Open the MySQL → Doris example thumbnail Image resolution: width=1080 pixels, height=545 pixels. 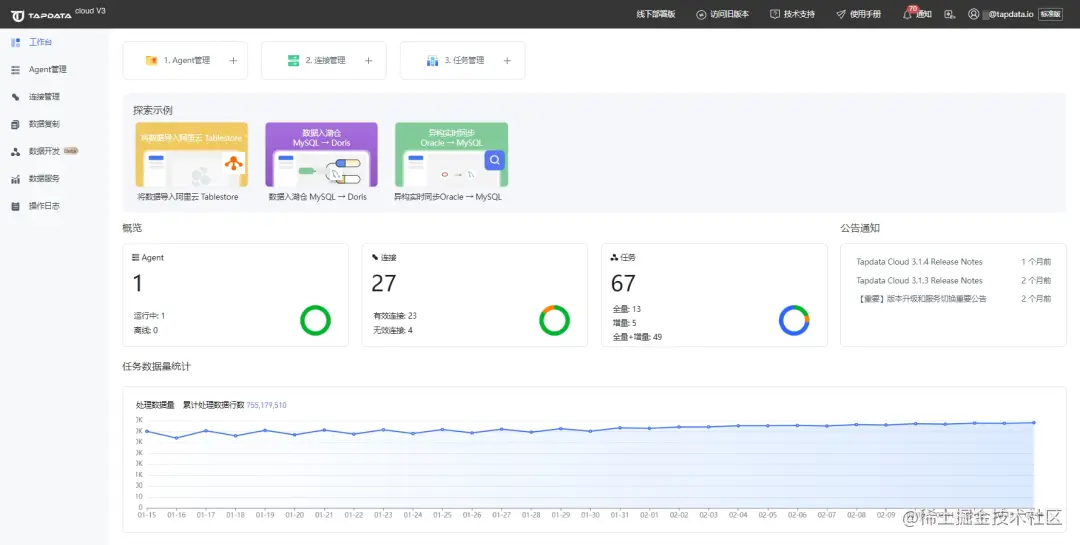[321, 154]
